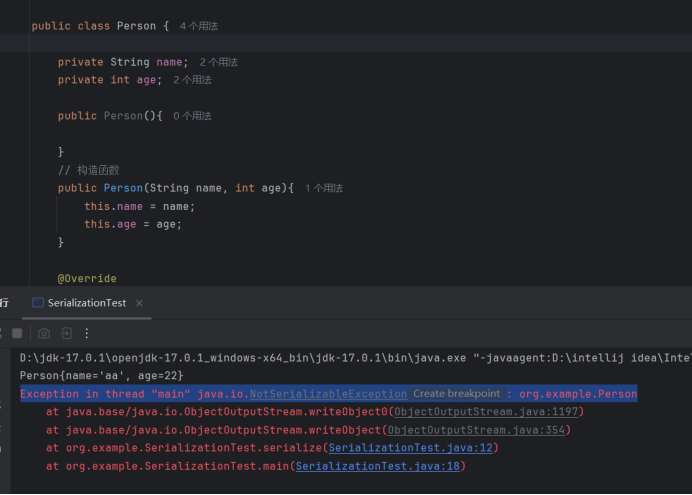The width and height of the screenshot is (692, 495).
Task: Click the @Override annotation
Action: click(87, 278)
